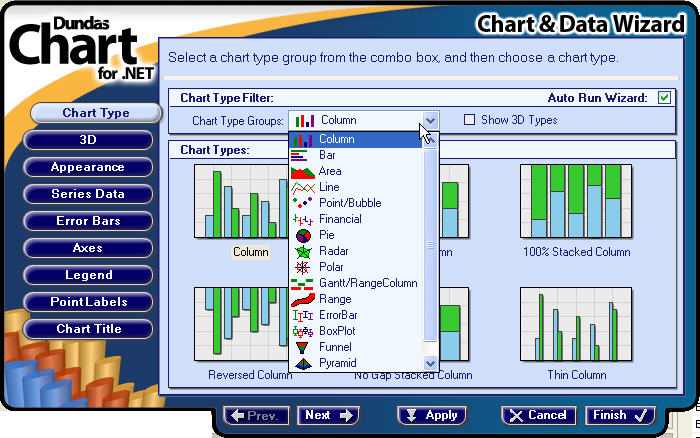
Task: Select the No Gap Stacked Column thumbnail
Action: click(x=454, y=324)
